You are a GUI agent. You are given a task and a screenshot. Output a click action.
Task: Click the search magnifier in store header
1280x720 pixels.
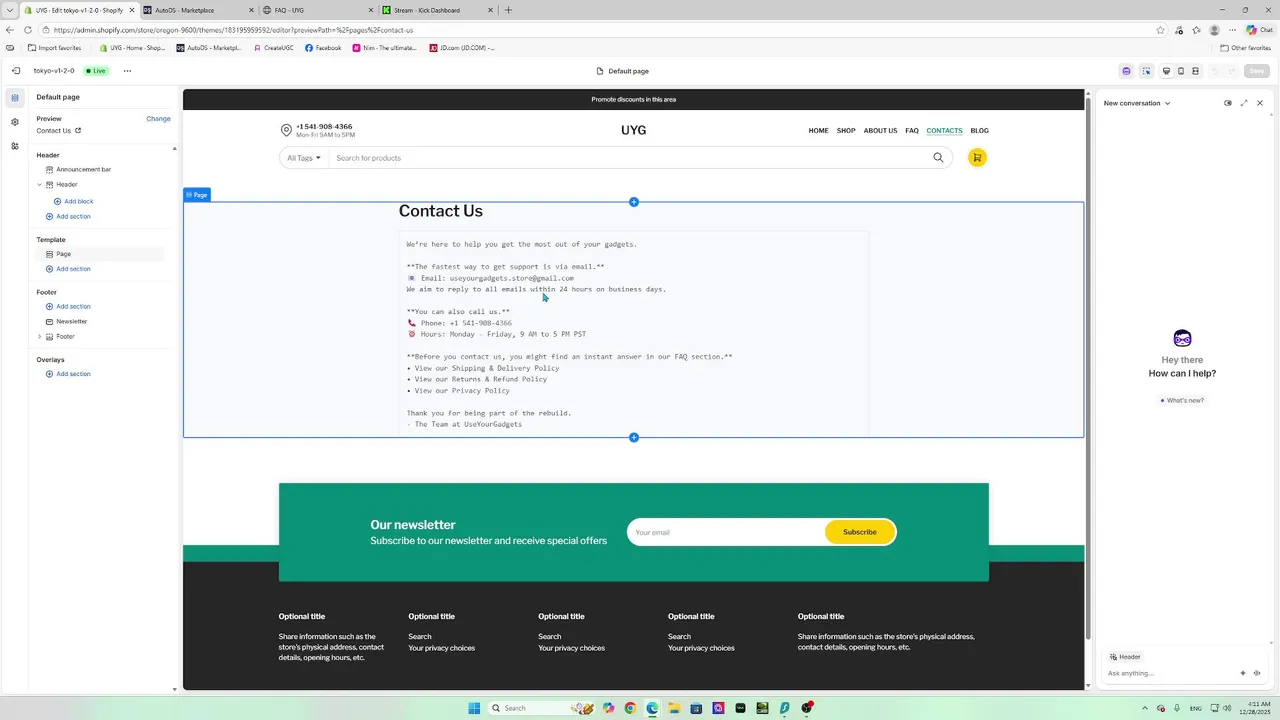point(938,157)
